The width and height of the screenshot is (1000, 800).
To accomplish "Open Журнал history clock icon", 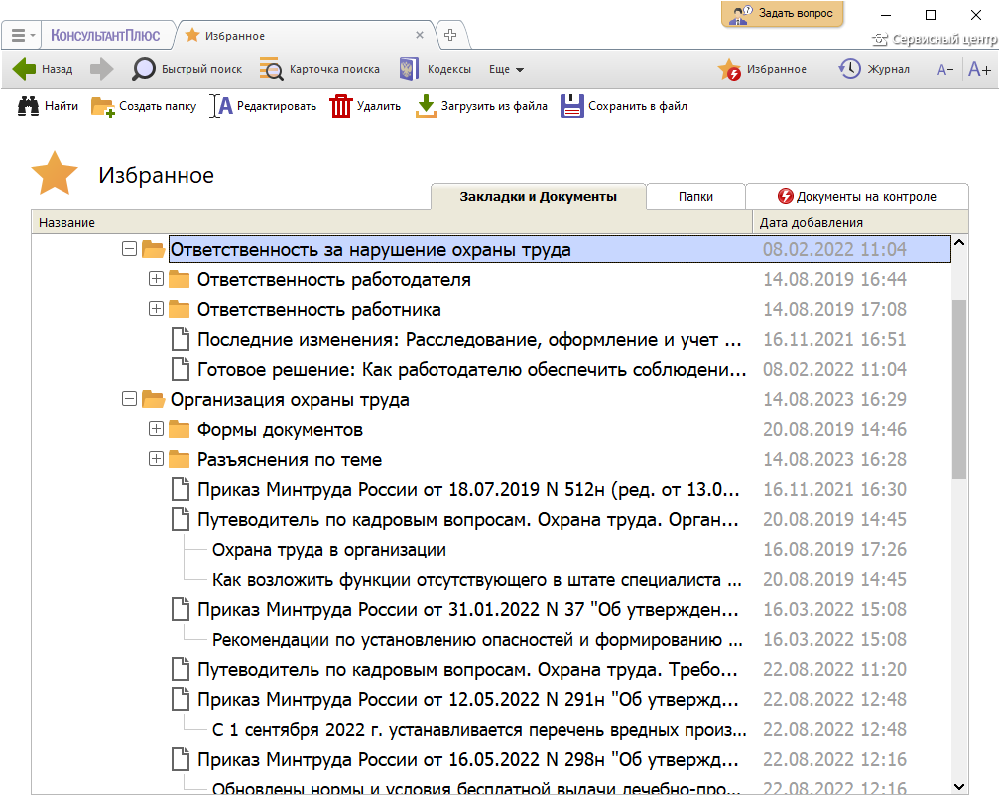I will [x=849, y=69].
